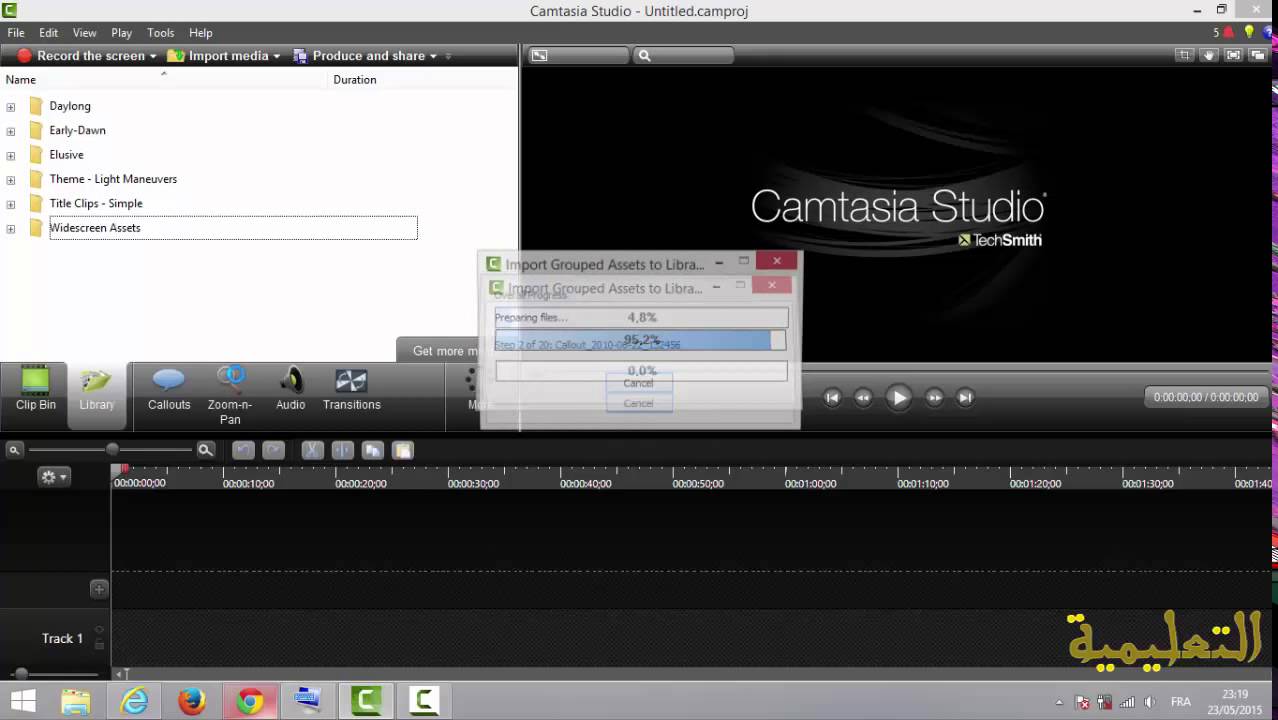Click the add track plus button
The height and width of the screenshot is (720, 1278).
coord(99,589)
